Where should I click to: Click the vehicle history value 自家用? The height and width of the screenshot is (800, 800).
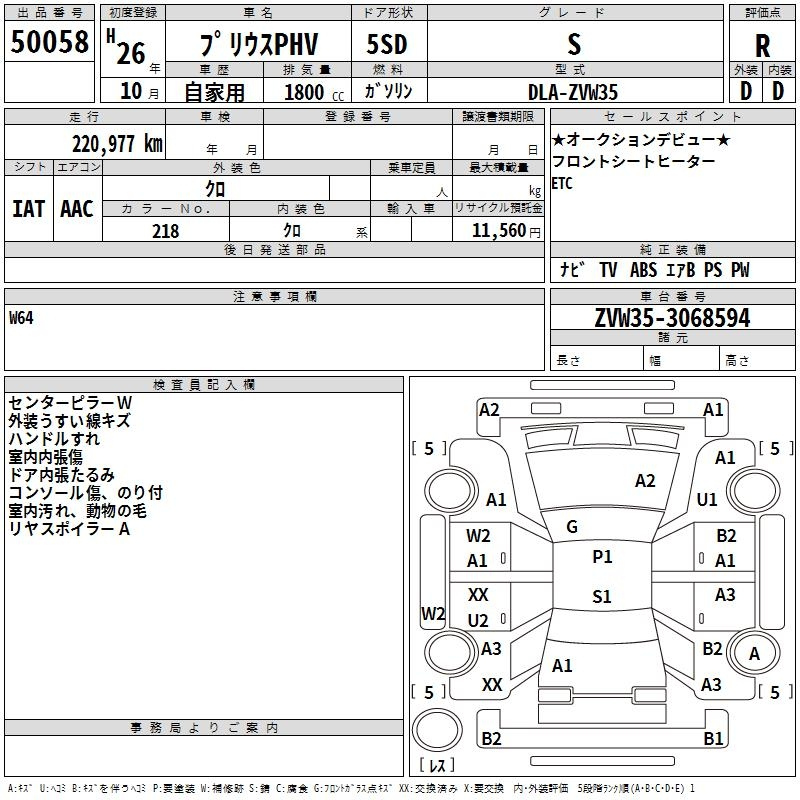pyautogui.click(x=214, y=92)
